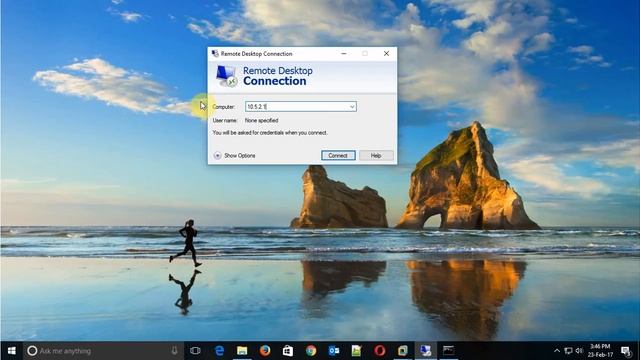The image size is (640, 360).
Task: Open File Explorer from taskbar
Action: [x=242, y=351]
